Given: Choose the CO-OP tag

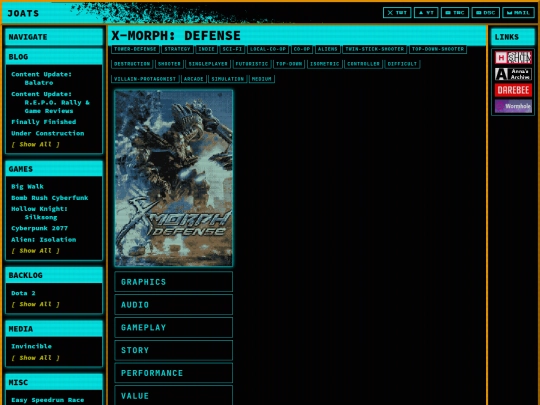Looking at the screenshot, I should point(302,49).
